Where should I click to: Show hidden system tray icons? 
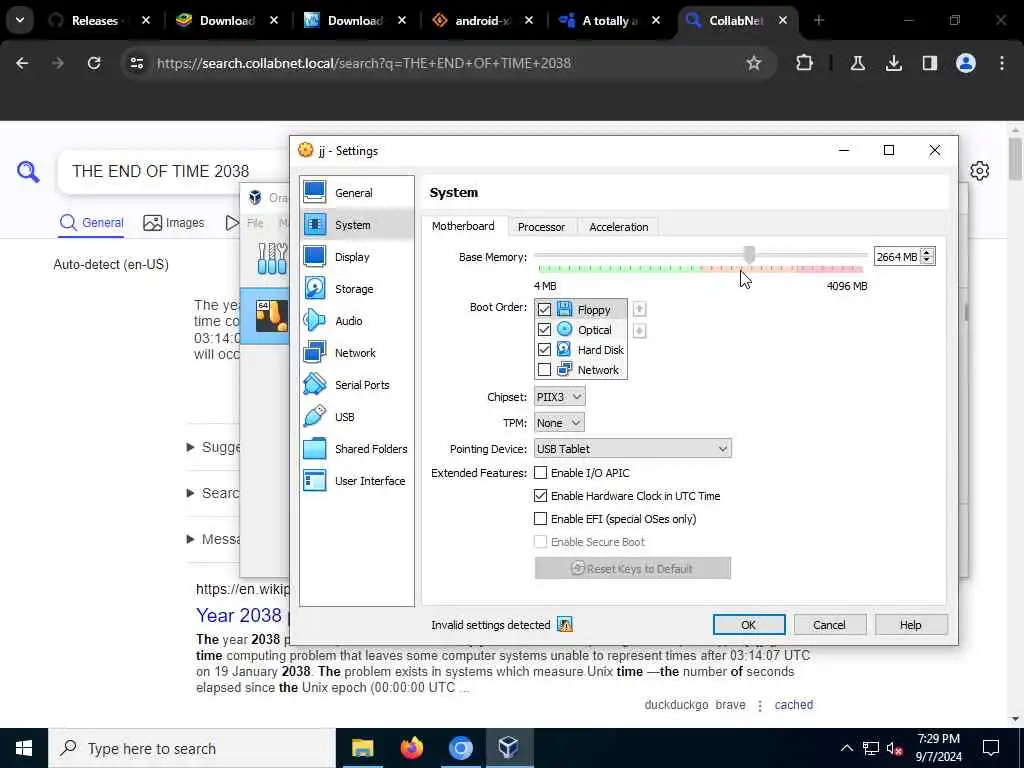(846, 748)
